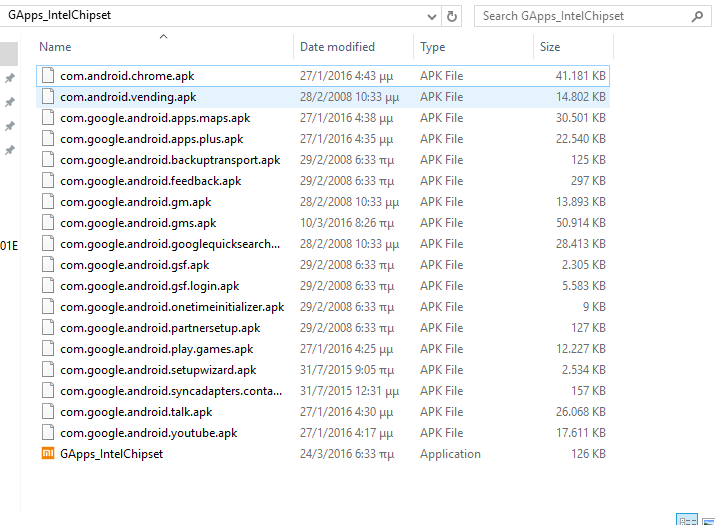
Task: Click the com.google.android.gsf.apk file icon
Action: [48, 265]
